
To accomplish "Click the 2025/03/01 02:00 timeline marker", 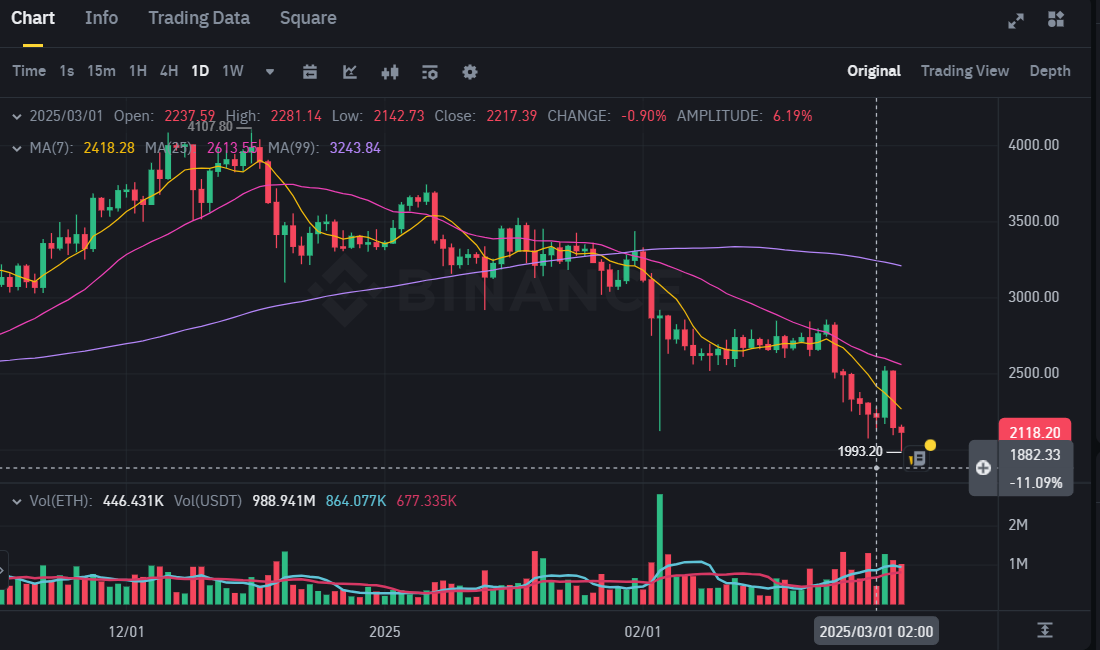I will click(875, 631).
